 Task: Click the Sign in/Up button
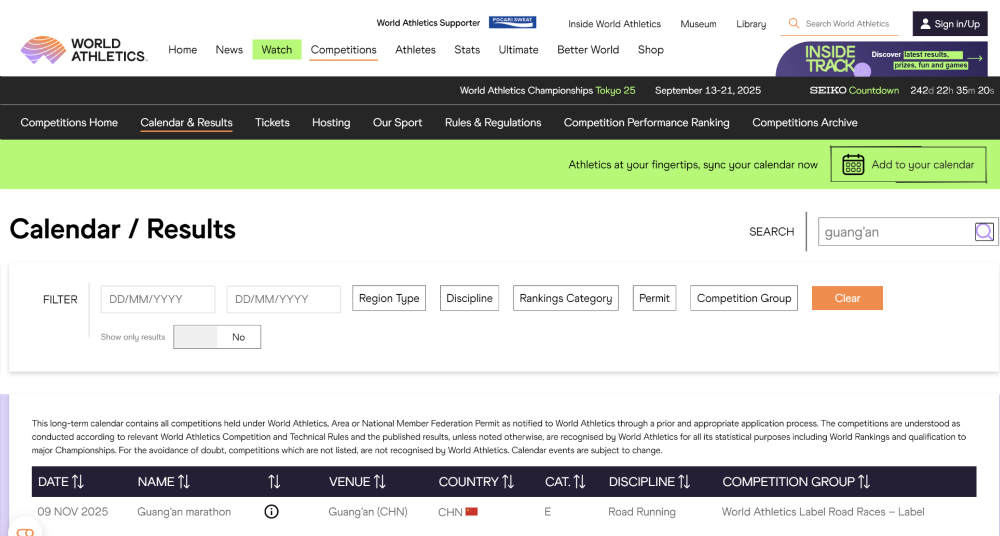949,24
